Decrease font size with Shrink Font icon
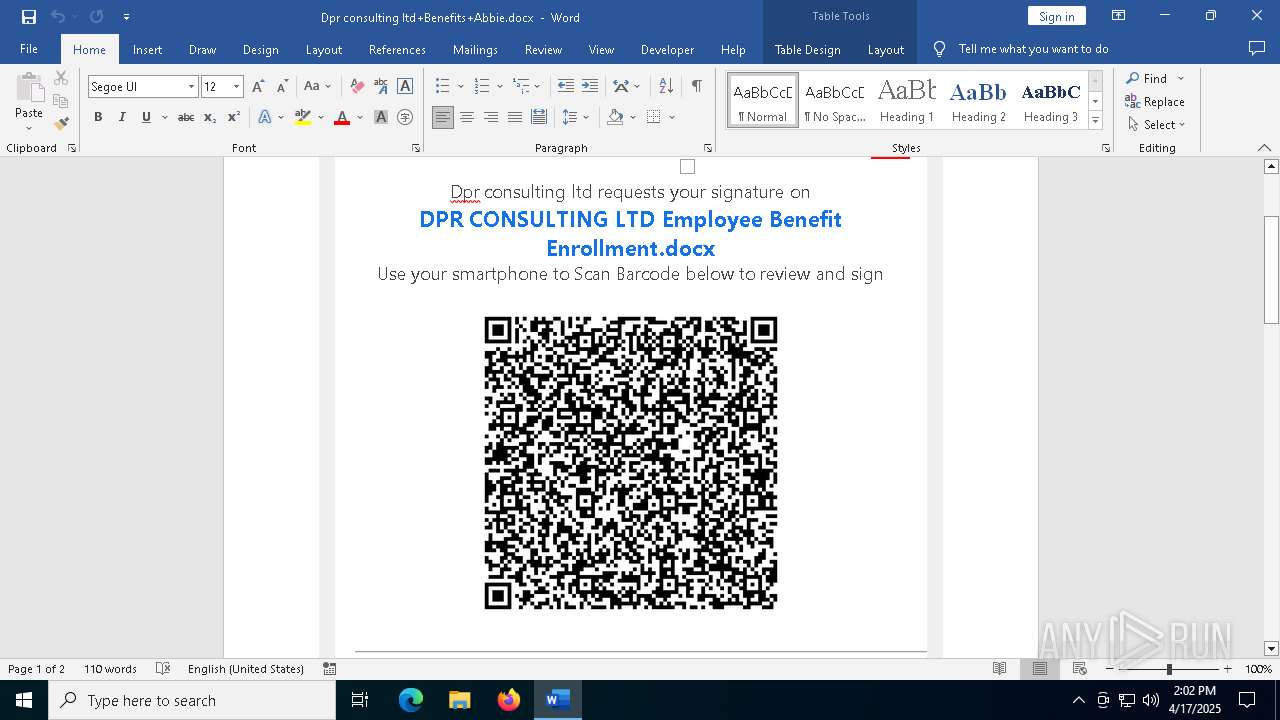 pyautogui.click(x=282, y=87)
